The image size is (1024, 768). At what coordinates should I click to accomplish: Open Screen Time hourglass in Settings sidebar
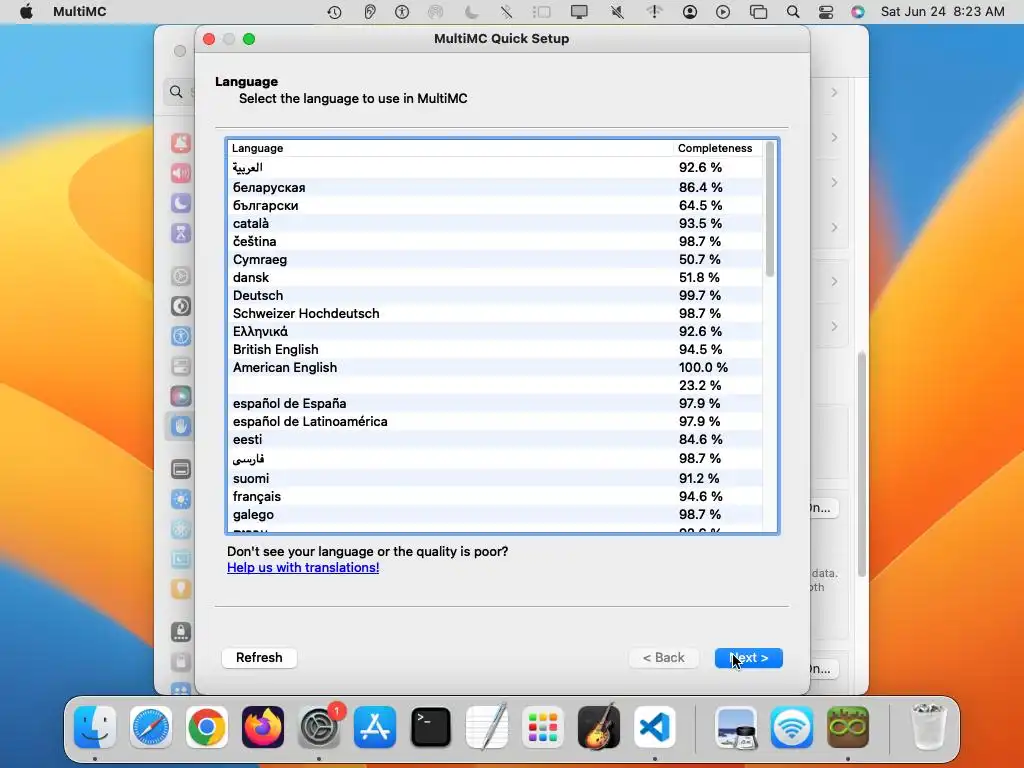pyautogui.click(x=181, y=233)
